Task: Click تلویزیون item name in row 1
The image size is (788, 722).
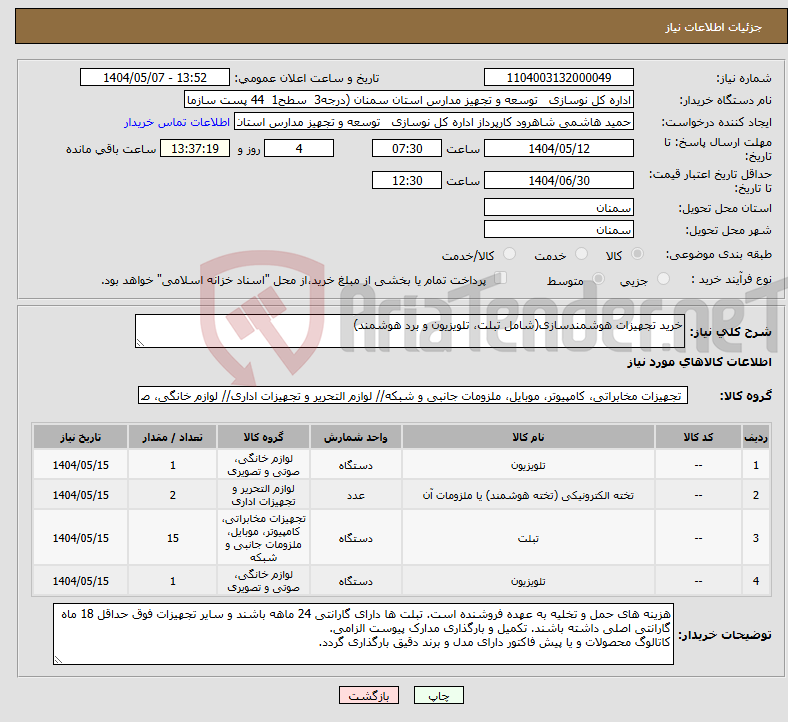Action: click(528, 466)
